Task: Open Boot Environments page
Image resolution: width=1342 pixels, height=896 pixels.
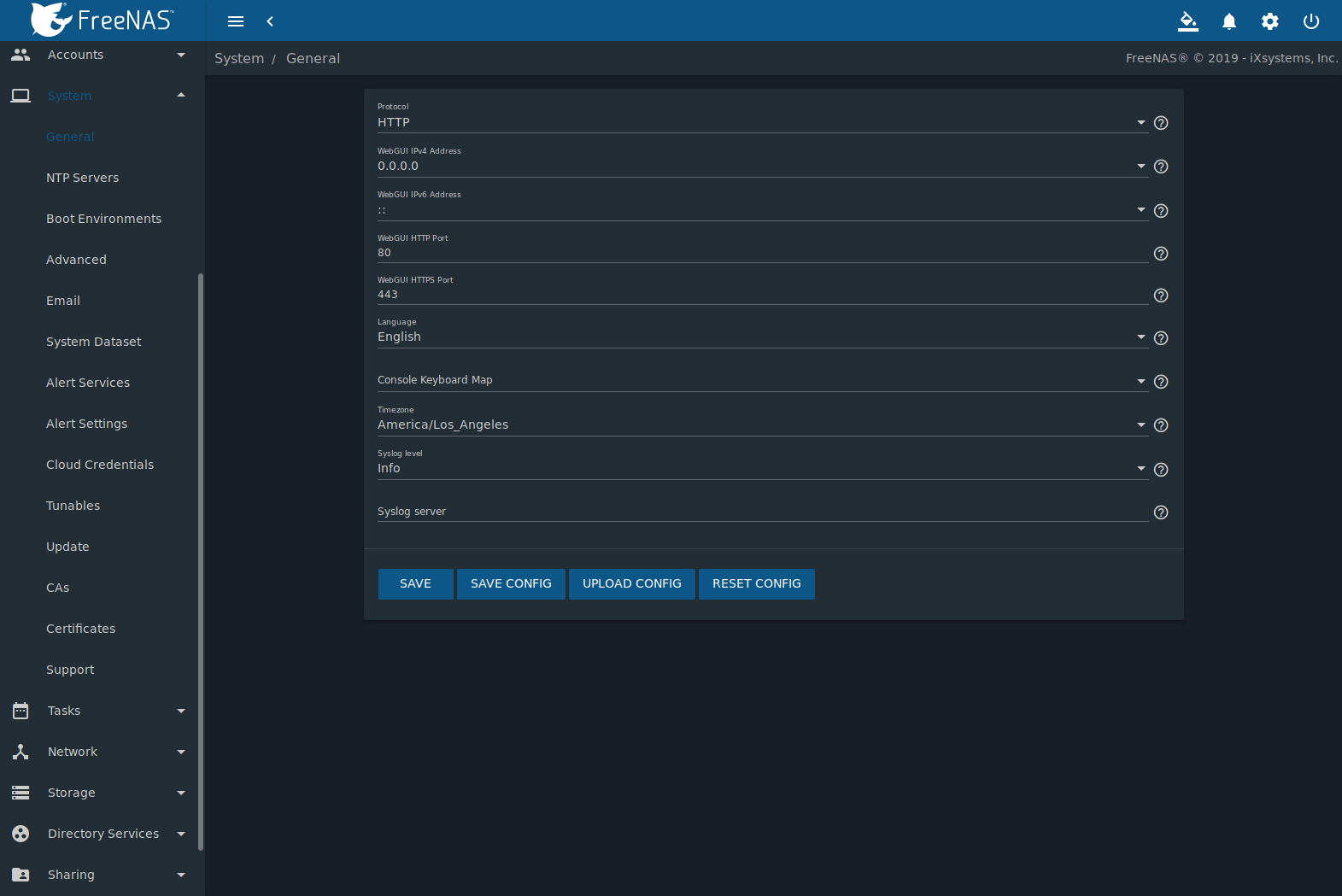Action: pyautogui.click(x=103, y=219)
